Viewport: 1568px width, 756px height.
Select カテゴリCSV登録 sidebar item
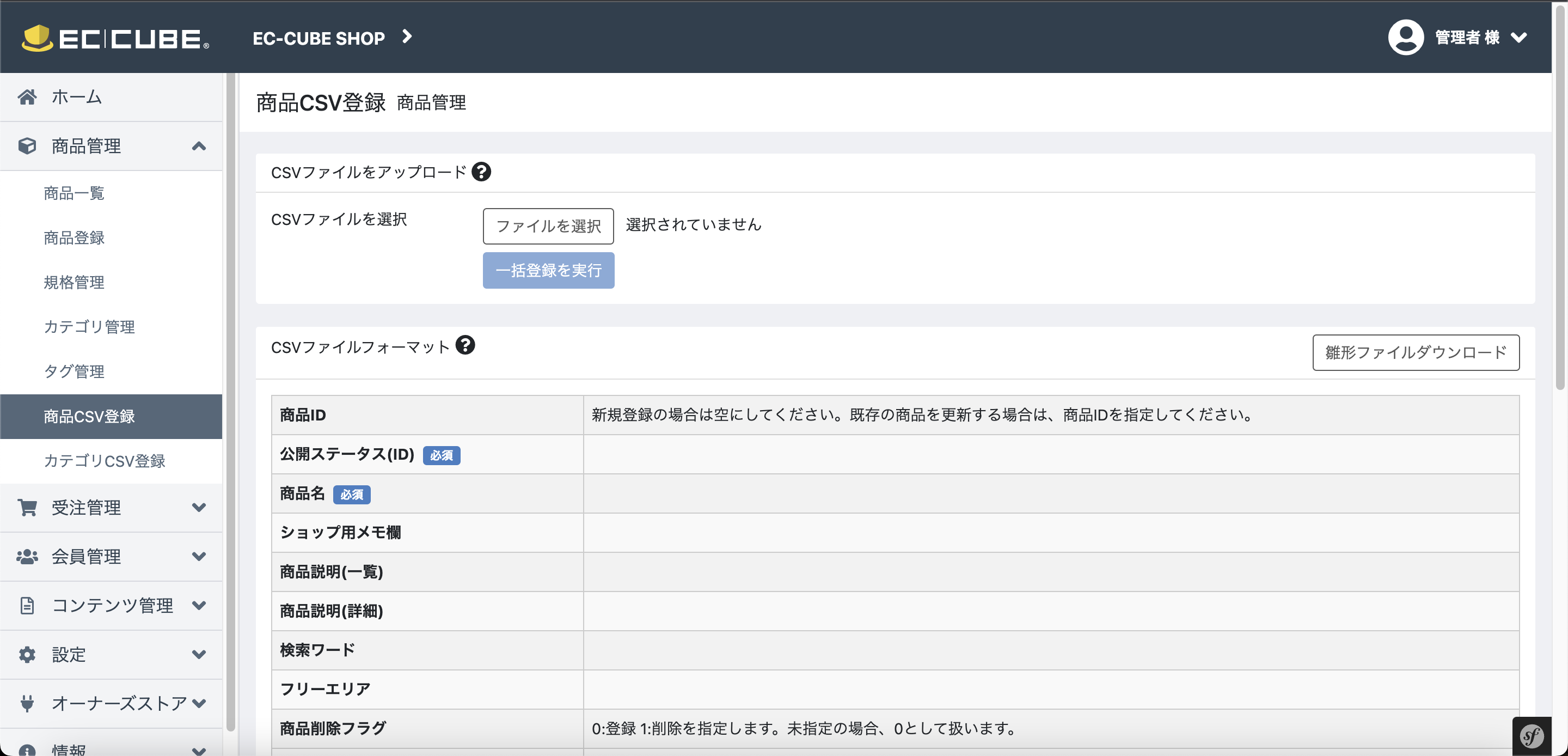click(104, 461)
